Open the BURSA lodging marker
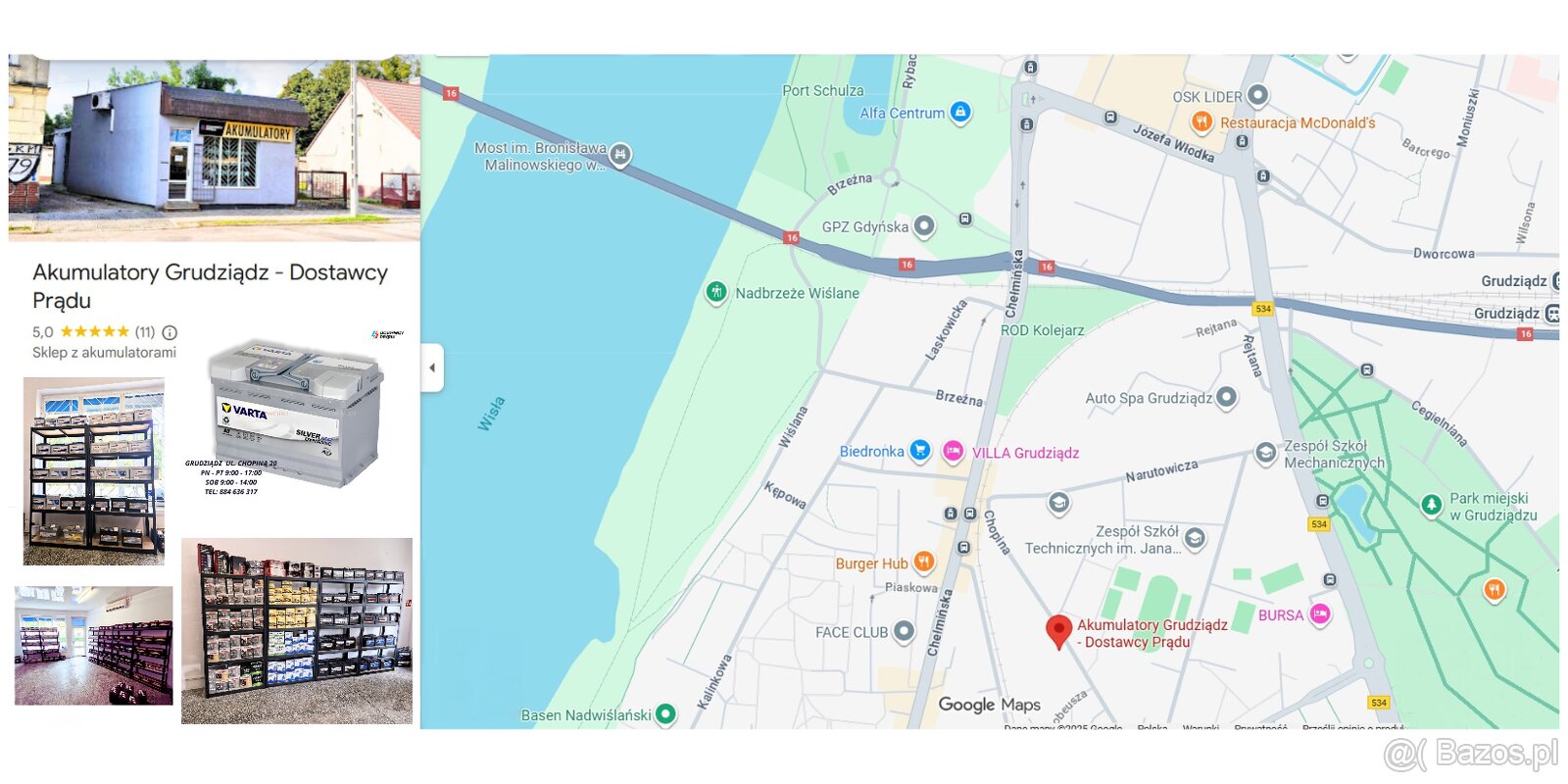 (1320, 614)
